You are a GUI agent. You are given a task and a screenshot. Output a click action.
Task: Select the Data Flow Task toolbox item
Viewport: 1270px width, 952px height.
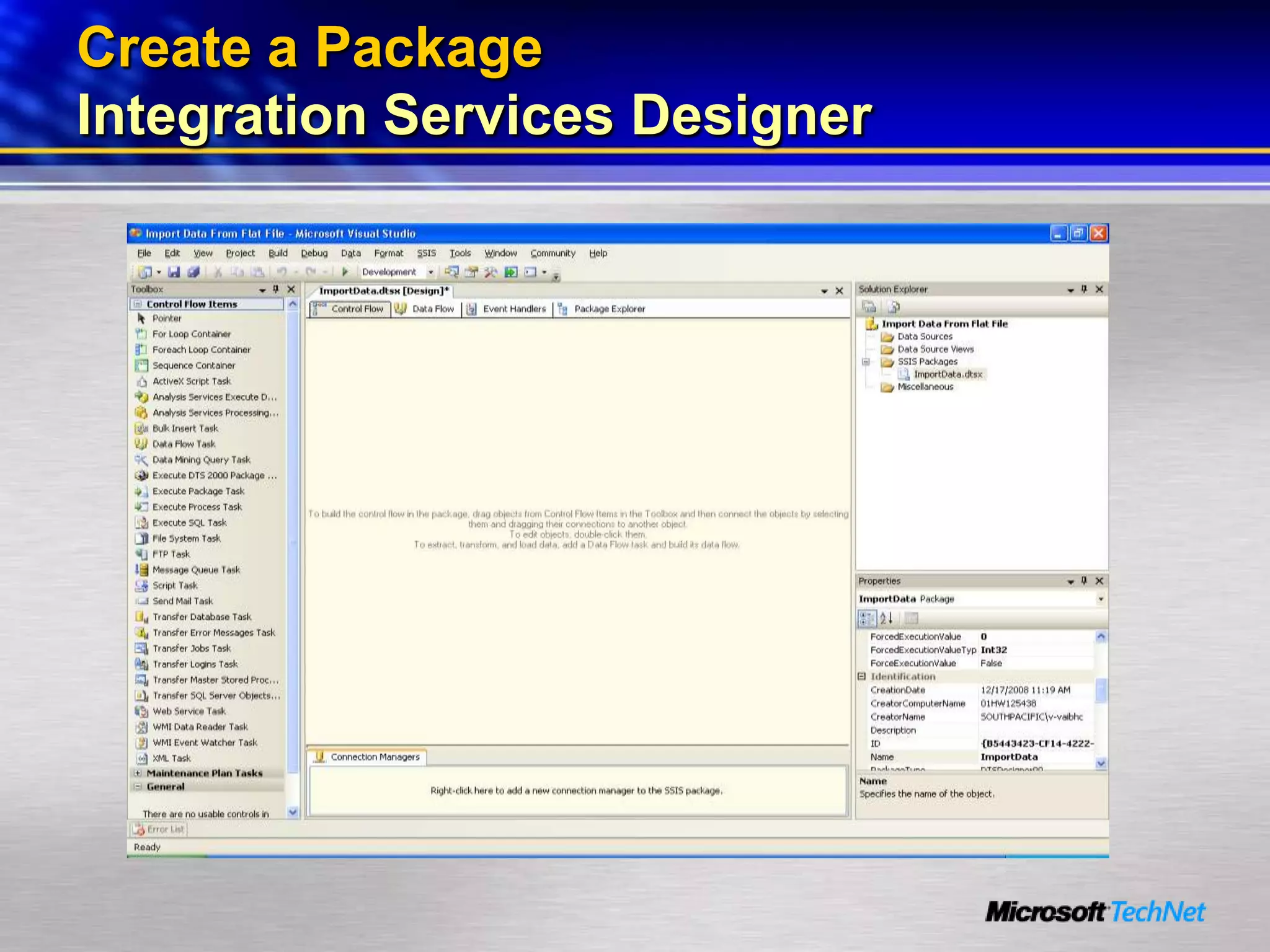point(184,444)
